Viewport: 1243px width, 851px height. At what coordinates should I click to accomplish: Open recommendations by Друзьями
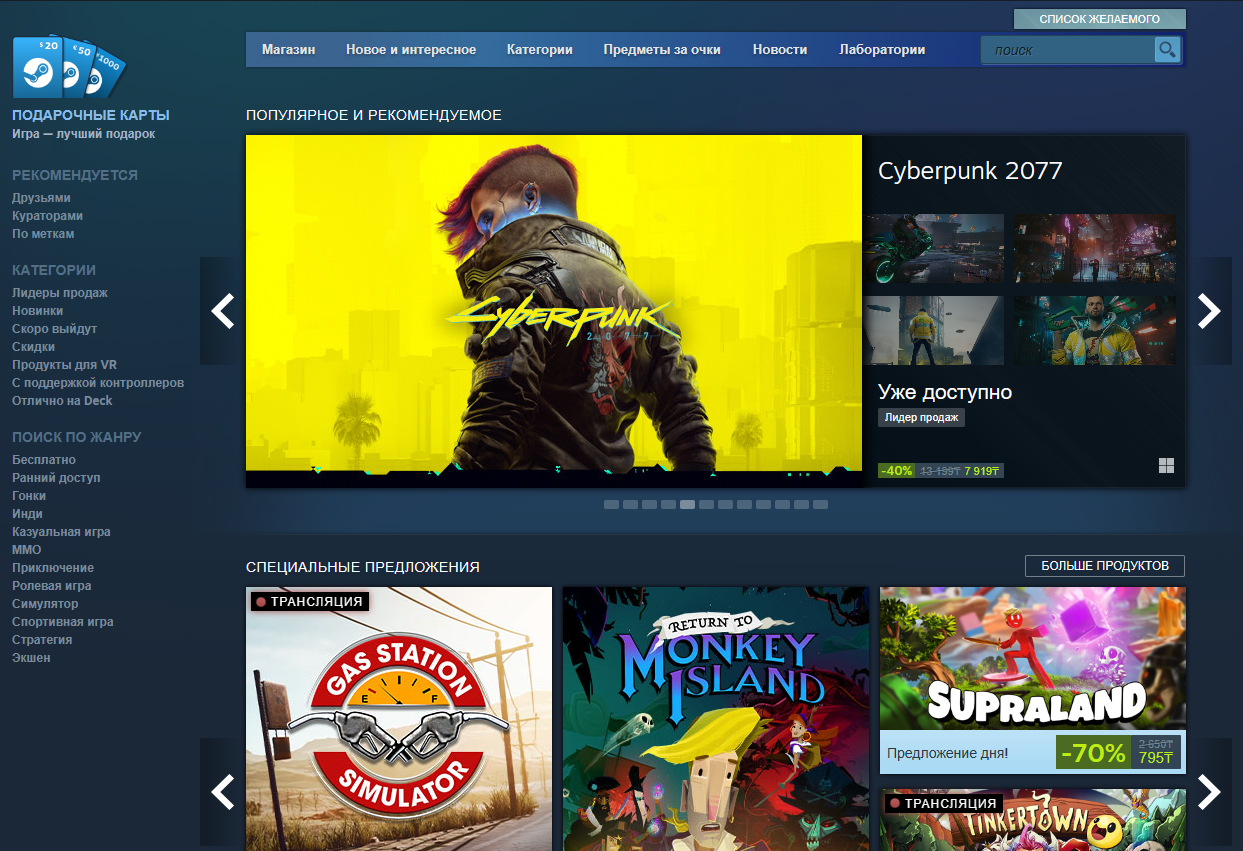point(41,198)
